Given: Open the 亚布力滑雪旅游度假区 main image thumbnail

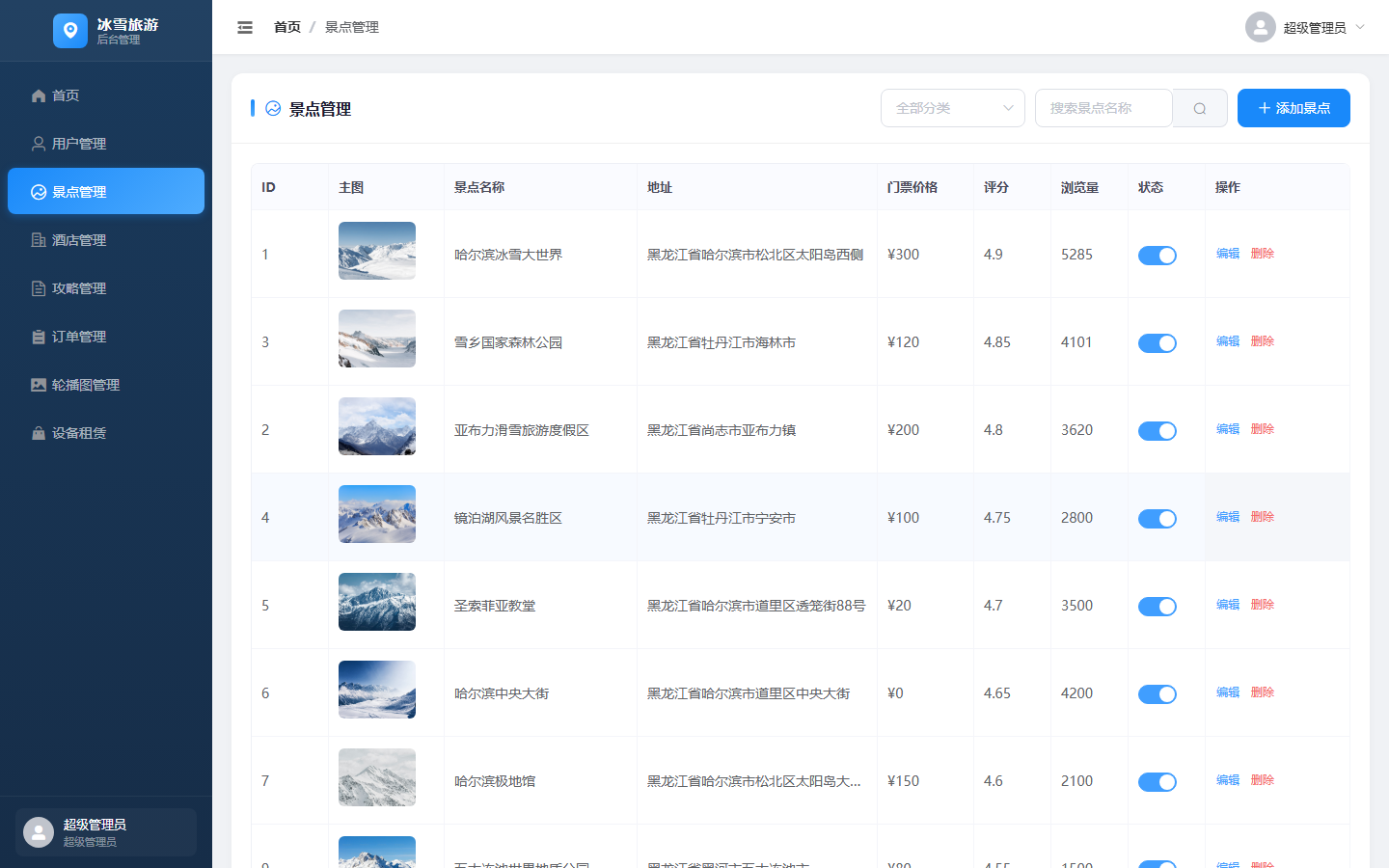Looking at the screenshot, I should 377,426.
